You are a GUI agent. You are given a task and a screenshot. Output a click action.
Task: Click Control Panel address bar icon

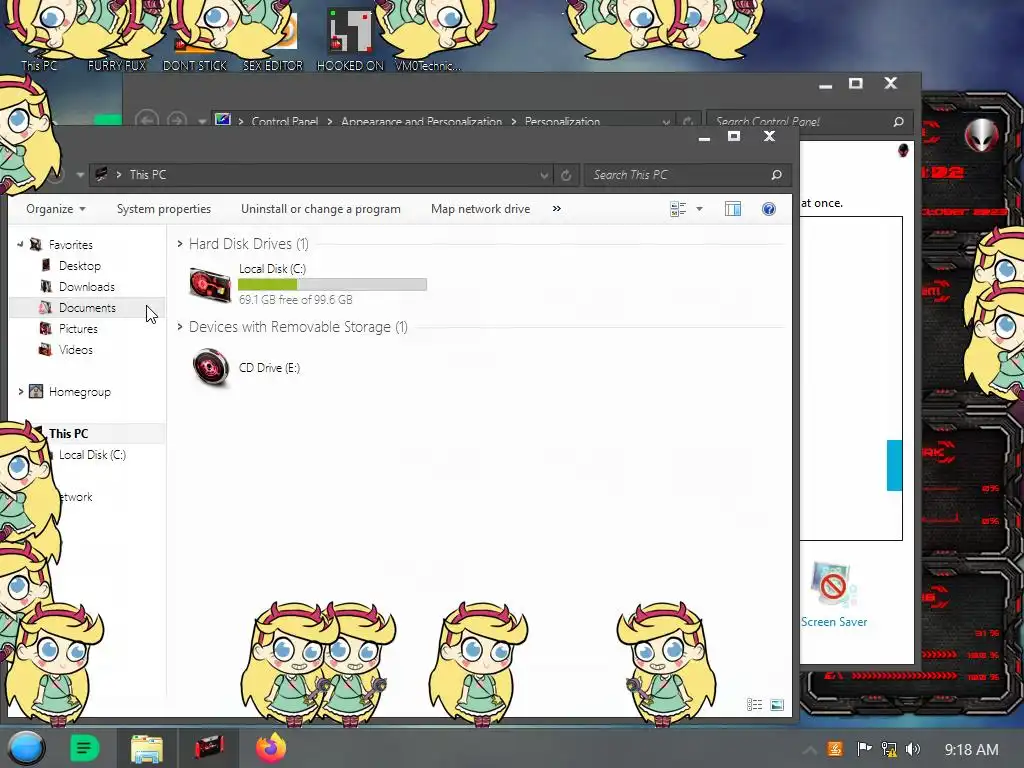[x=223, y=120]
